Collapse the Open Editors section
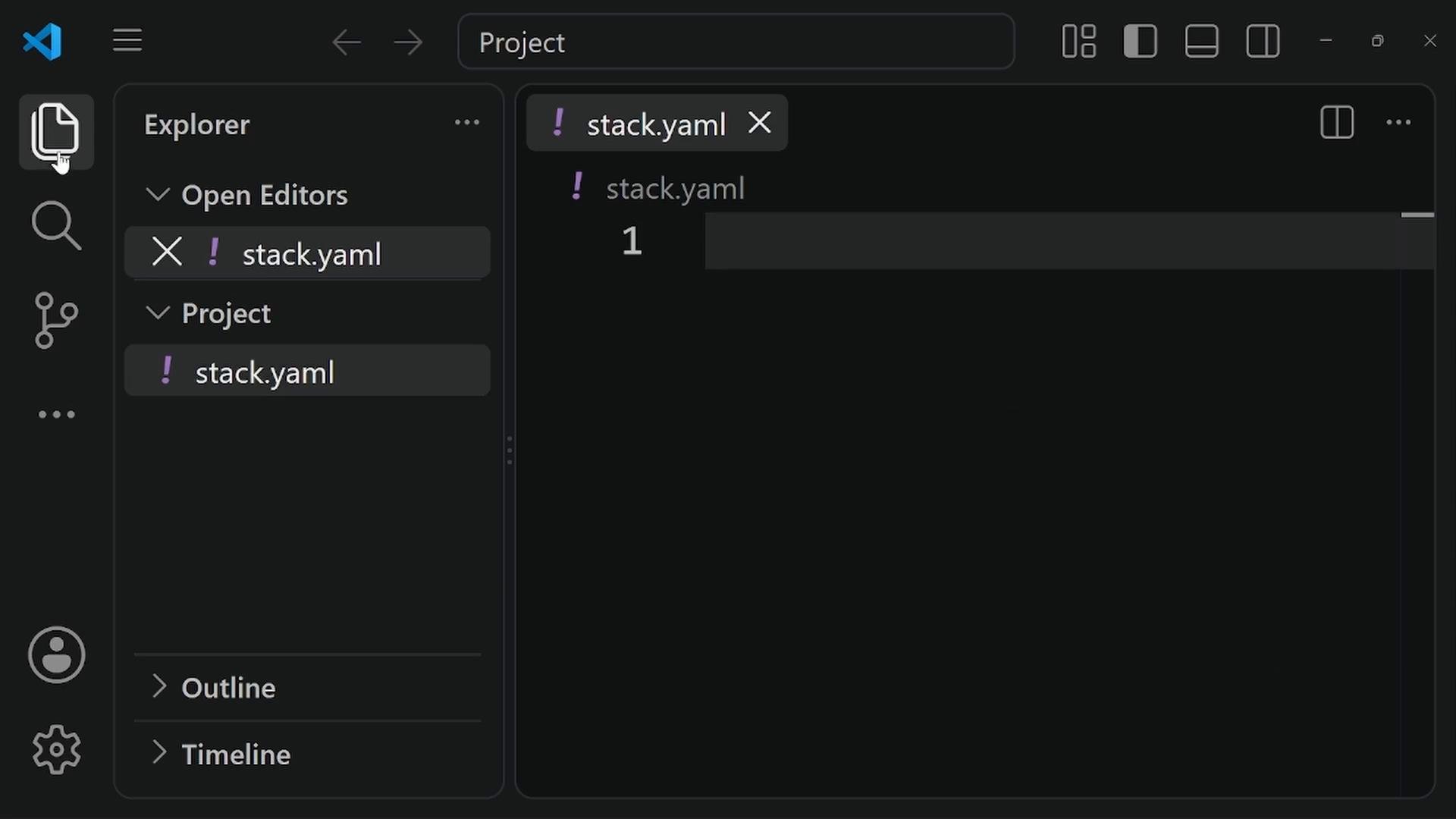Screen dimensions: 1456x819 [157, 194]
